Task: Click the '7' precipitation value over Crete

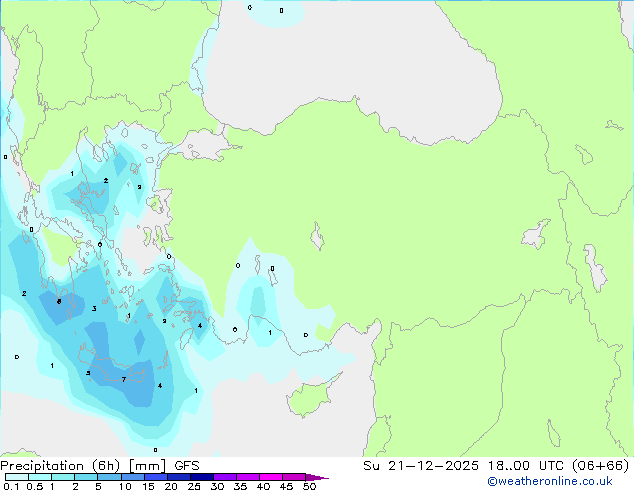Action: click(124, 379)
